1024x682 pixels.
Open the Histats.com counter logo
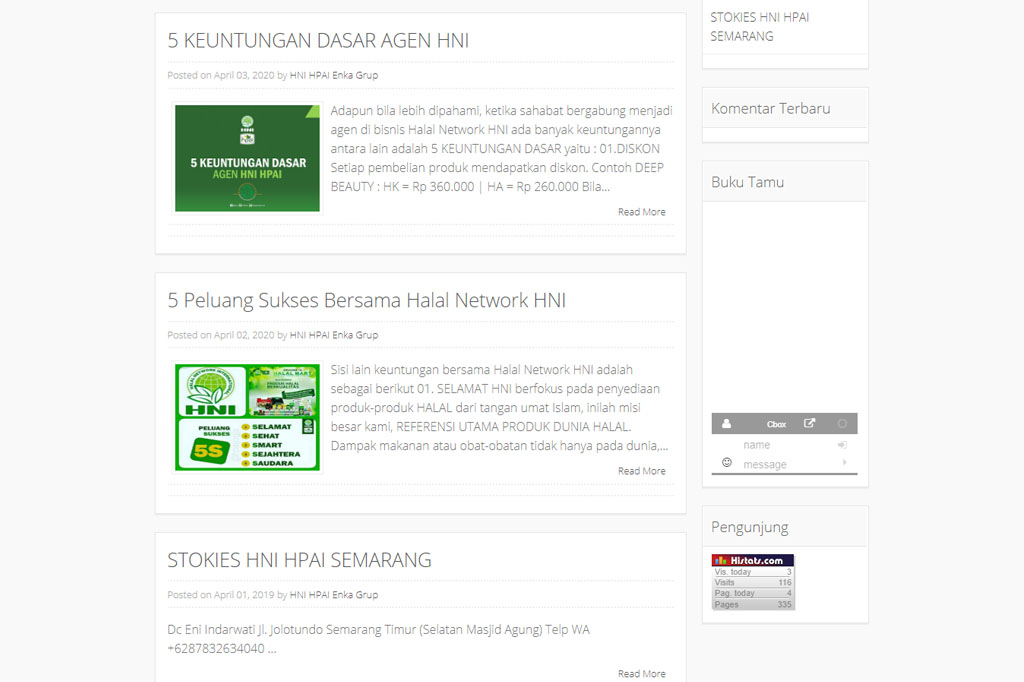[753, 560]
